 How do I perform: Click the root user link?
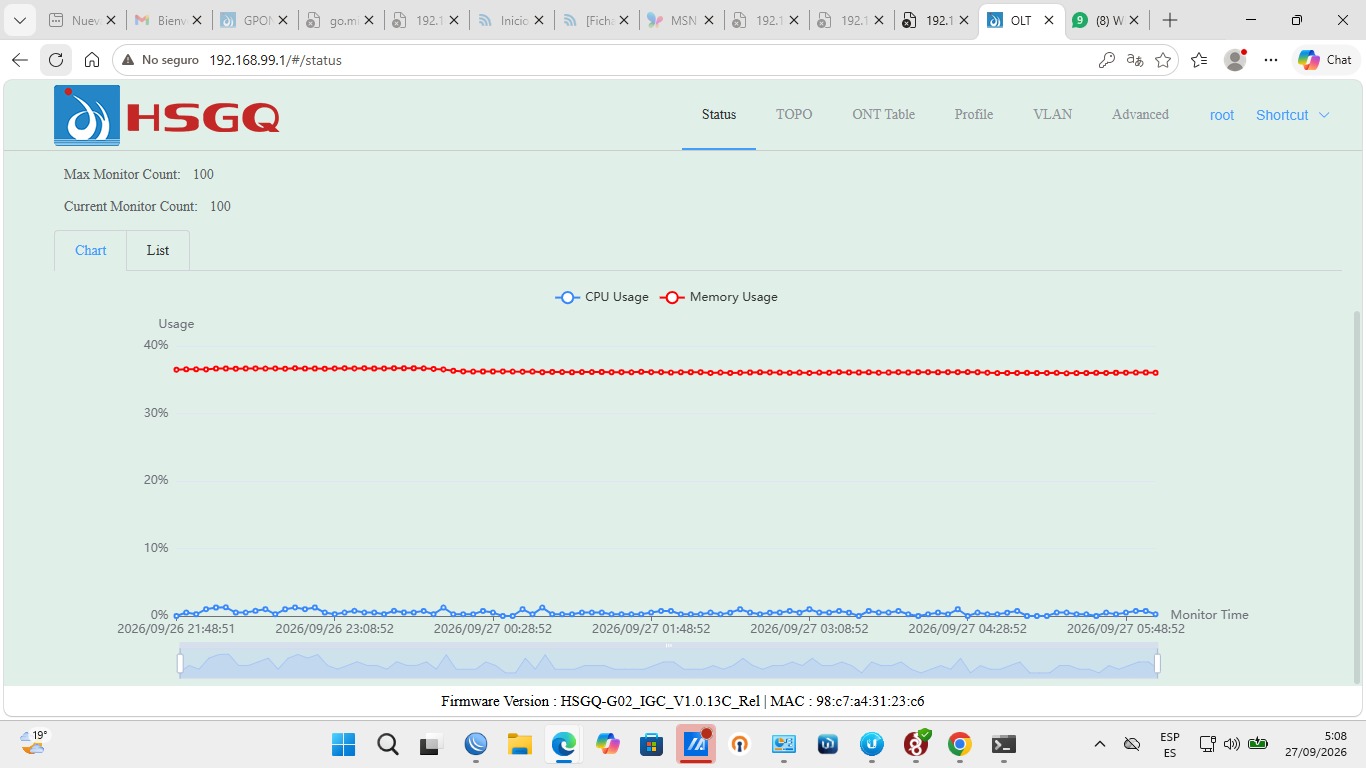pos(1222,115)
